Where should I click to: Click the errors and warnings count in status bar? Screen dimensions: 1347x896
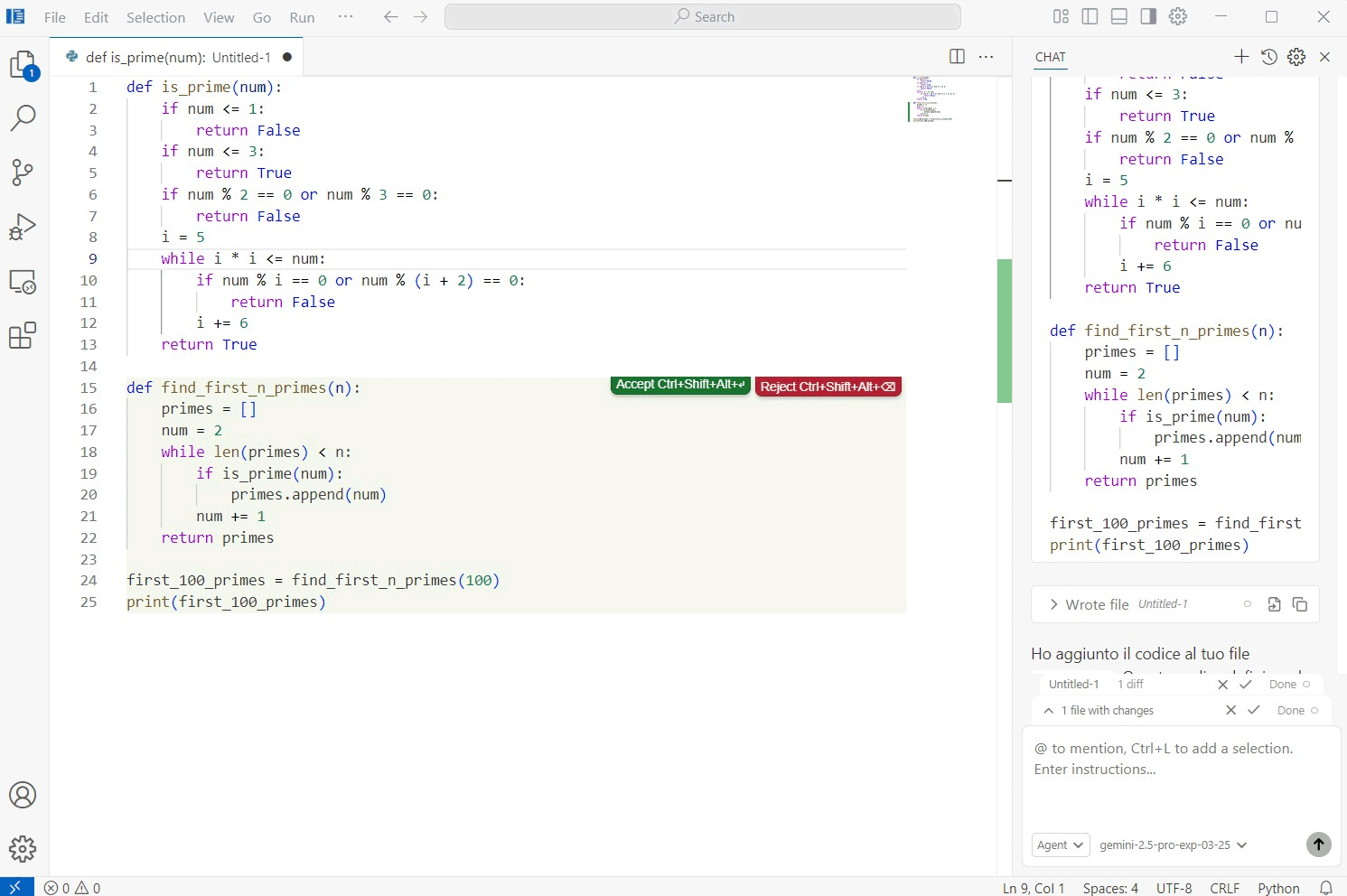pyautogui.click(x=72, y=888)
